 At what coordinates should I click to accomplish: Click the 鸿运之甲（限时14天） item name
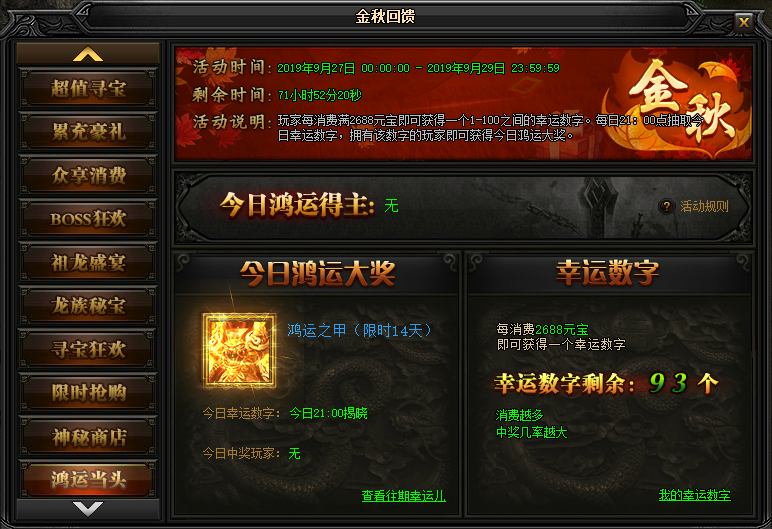[x=359, y=330]
